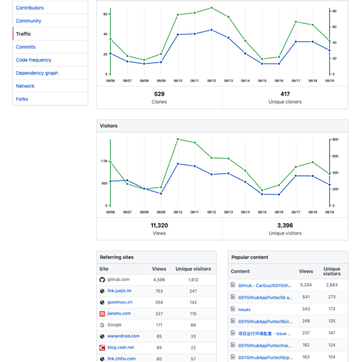Open the GSYGithubAppFlutter(lib/c... content link
The height and width of the screenshot is (362, 362).
265,321
